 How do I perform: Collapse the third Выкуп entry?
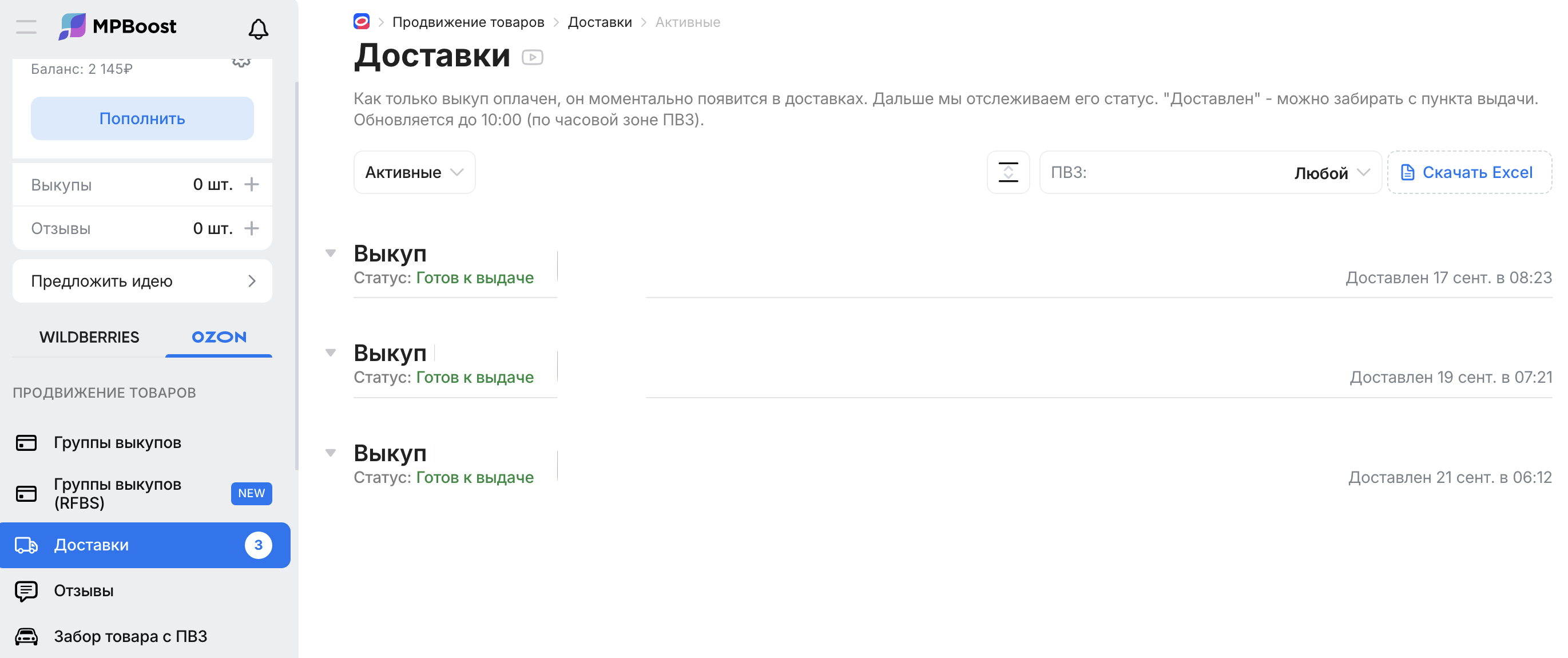(x=331, y=453)
